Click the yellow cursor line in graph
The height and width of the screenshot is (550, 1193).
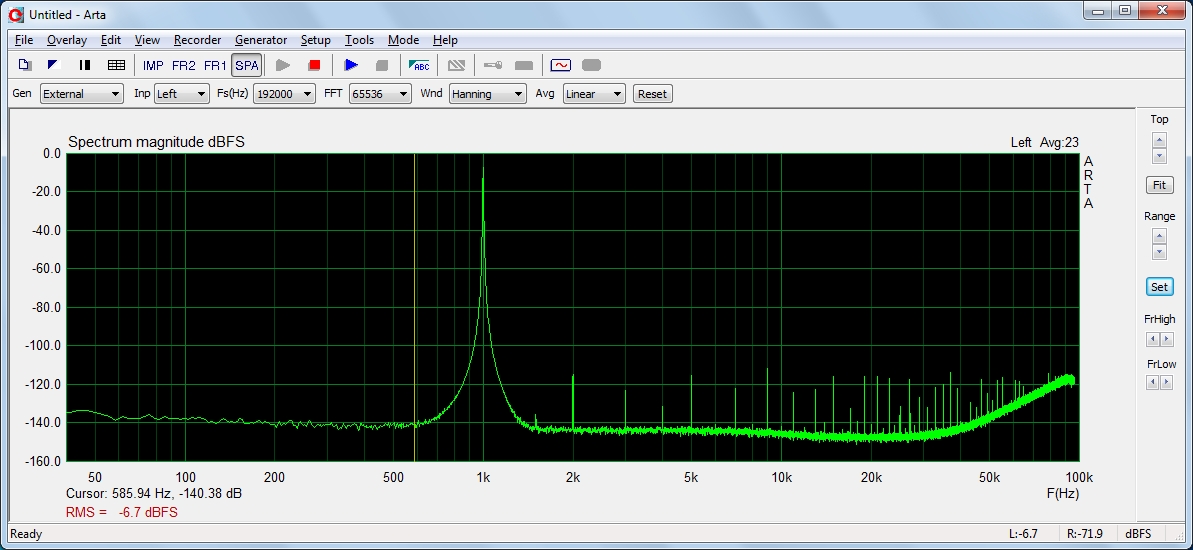pos(414,307)
